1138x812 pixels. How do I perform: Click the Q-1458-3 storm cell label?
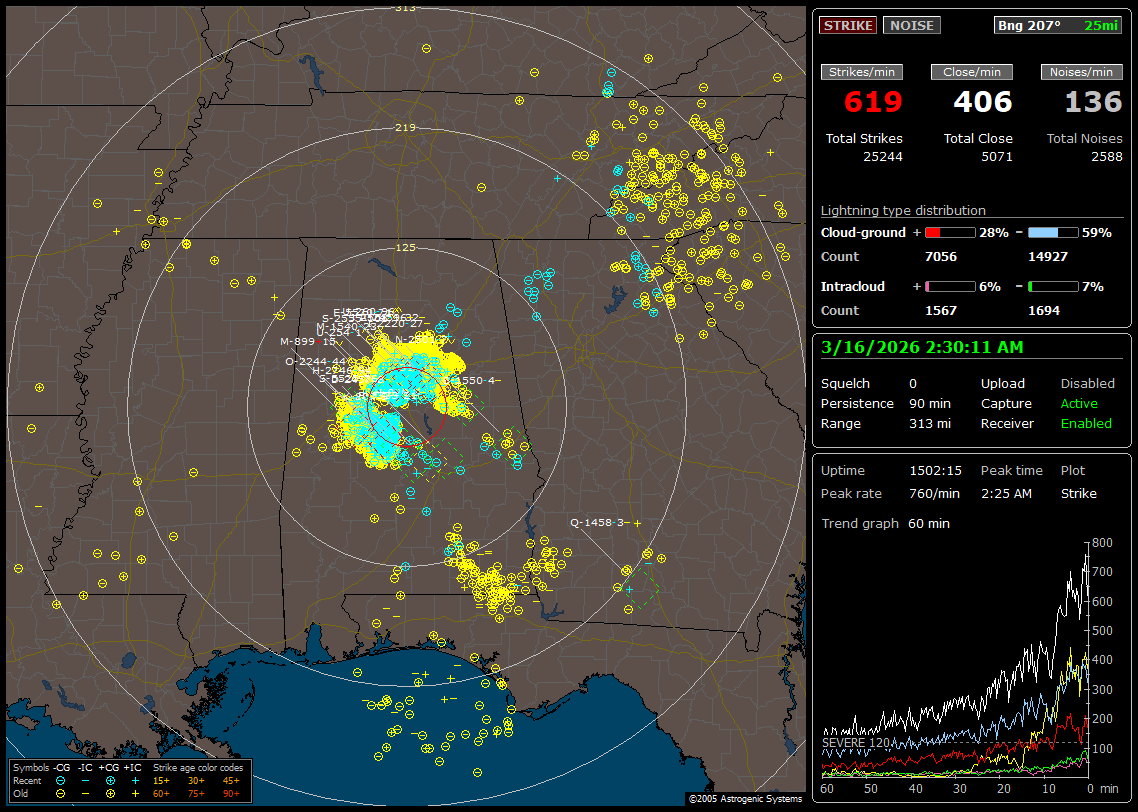click(597, 523)
